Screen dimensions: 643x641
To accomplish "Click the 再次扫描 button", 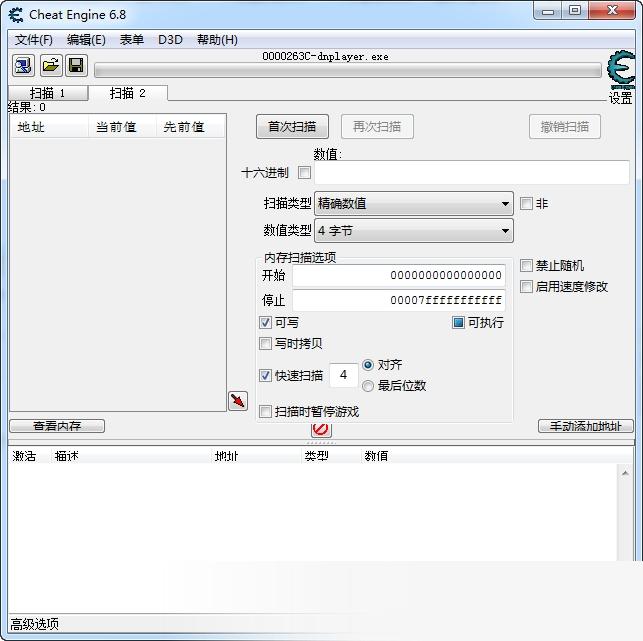I will tap(377, 127).
